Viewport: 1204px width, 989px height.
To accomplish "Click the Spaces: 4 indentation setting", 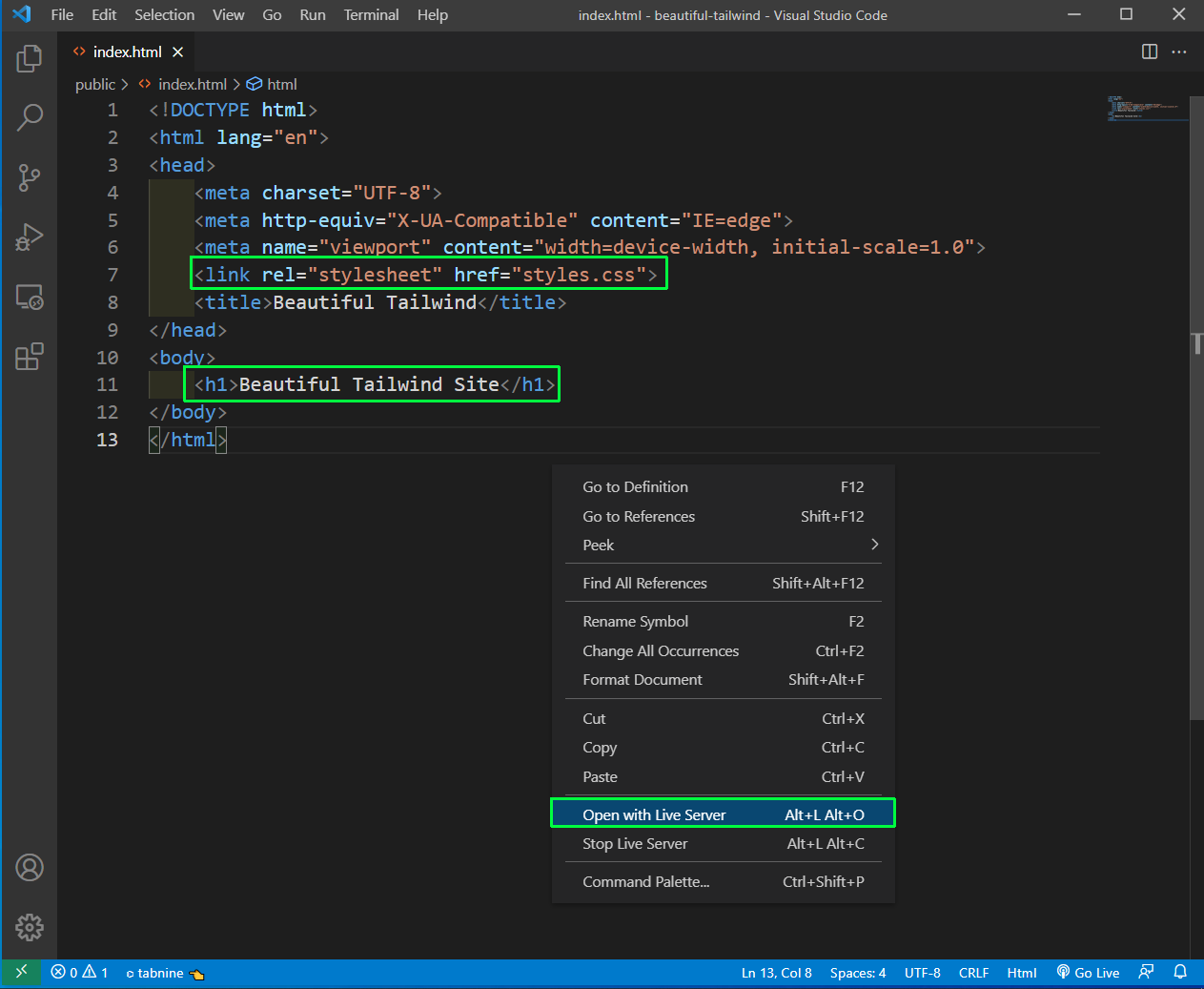I will (858, 973).
